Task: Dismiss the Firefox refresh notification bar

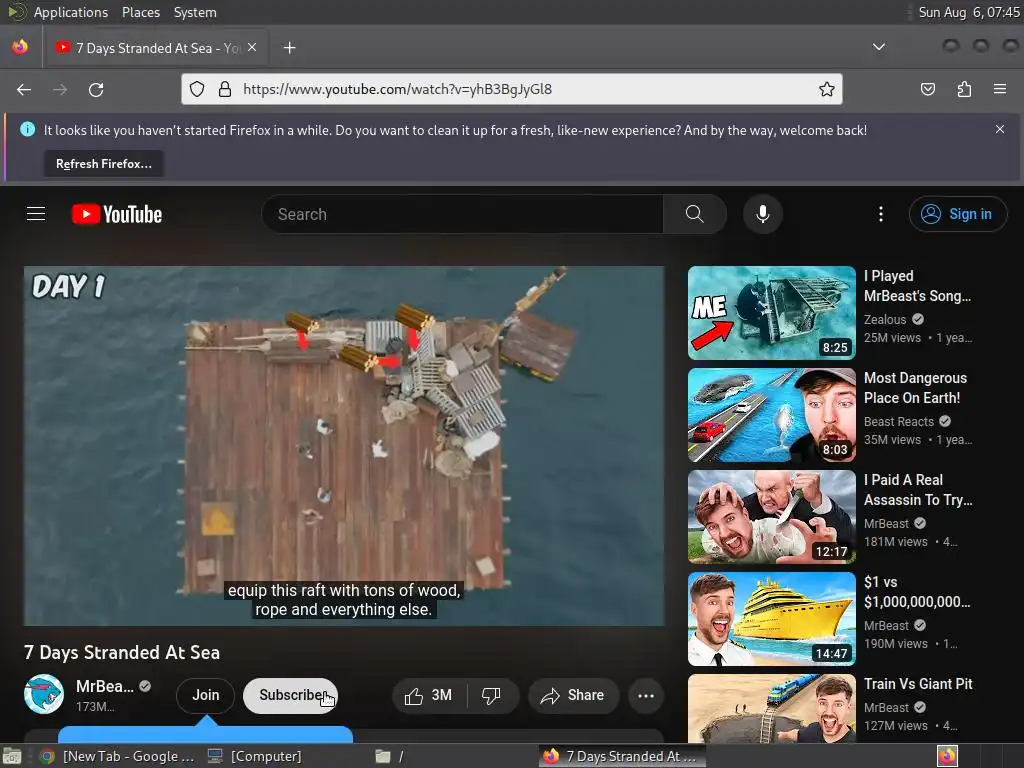Action: pos(1000,129)
